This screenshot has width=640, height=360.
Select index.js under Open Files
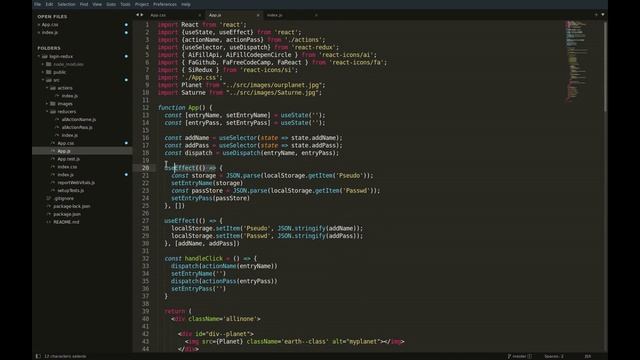pyautogui.click(x=50, y=33)
